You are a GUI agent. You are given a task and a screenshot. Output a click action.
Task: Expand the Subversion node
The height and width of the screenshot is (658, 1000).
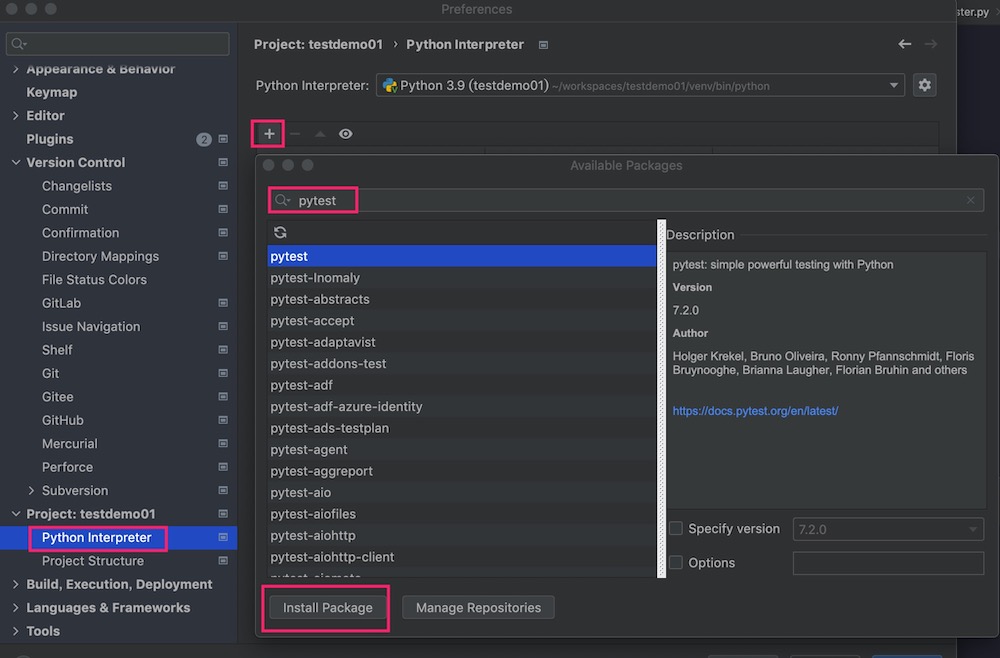point(31,490)
